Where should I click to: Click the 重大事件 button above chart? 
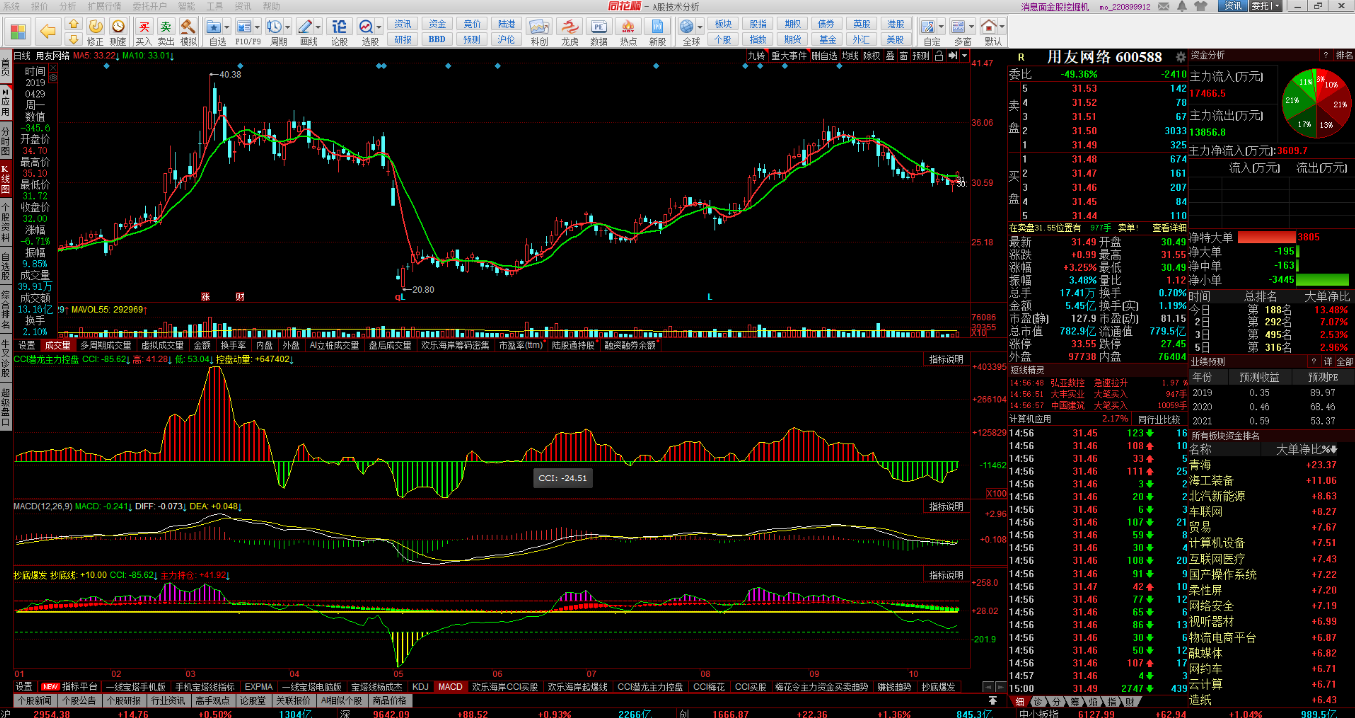click(788, 55)
